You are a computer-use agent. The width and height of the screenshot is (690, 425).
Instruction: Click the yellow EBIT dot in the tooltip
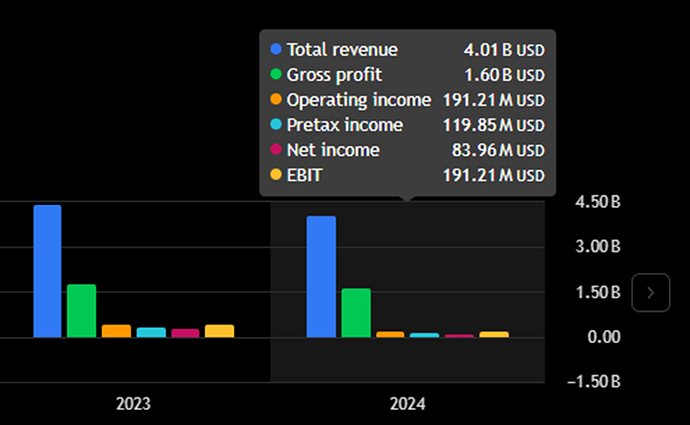(x=276, y=176)
